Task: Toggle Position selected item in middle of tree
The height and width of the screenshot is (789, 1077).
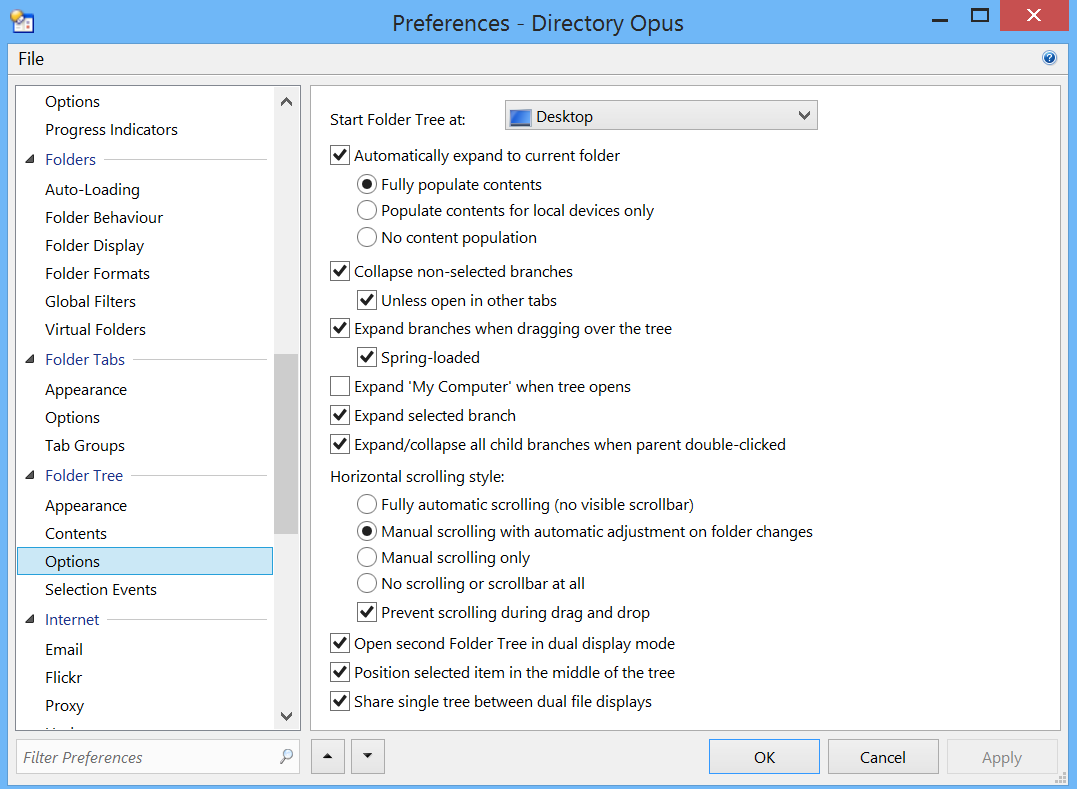Action: click(339, 672)
